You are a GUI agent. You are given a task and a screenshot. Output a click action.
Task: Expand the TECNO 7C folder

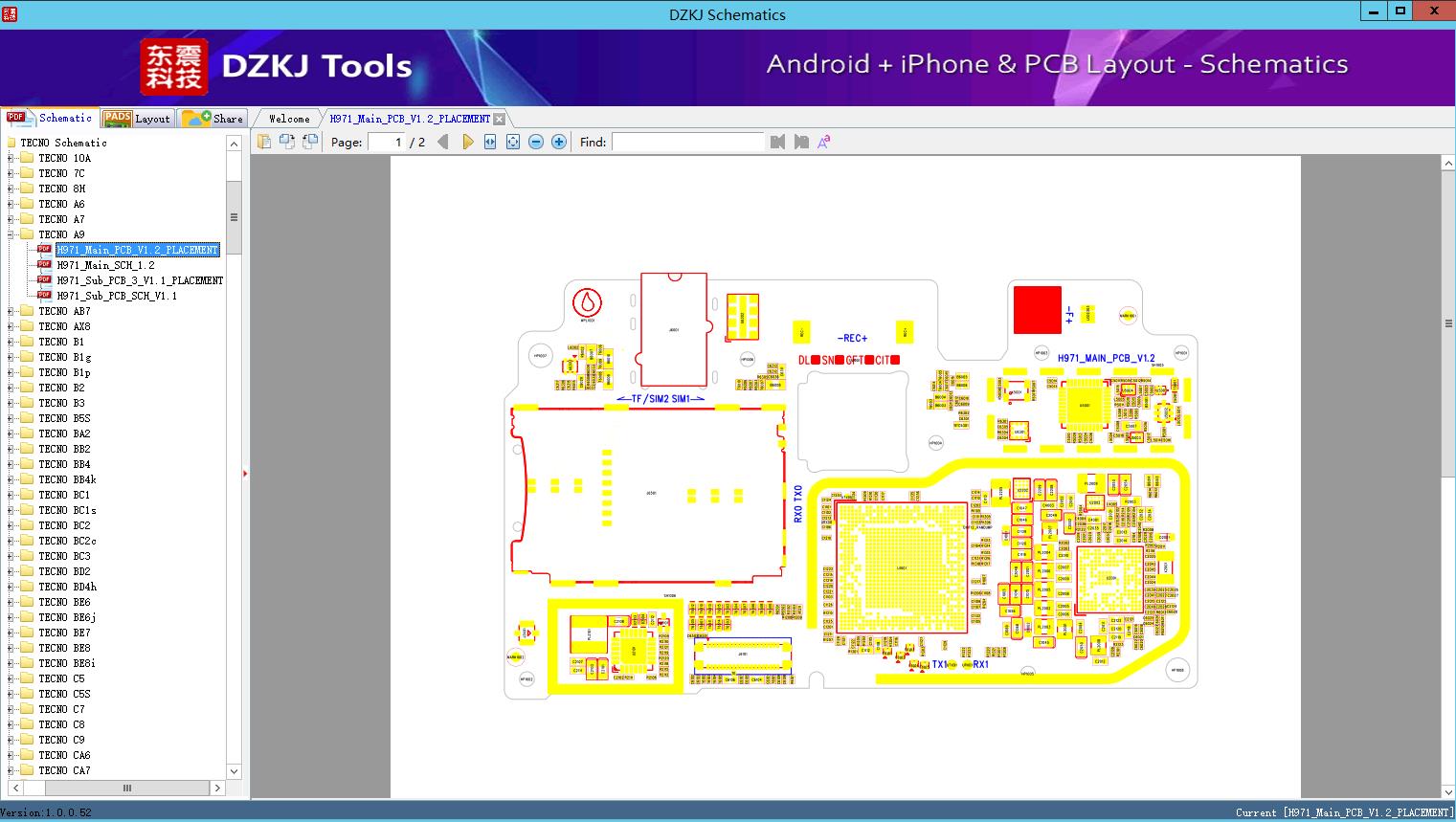tap(11, 173)
